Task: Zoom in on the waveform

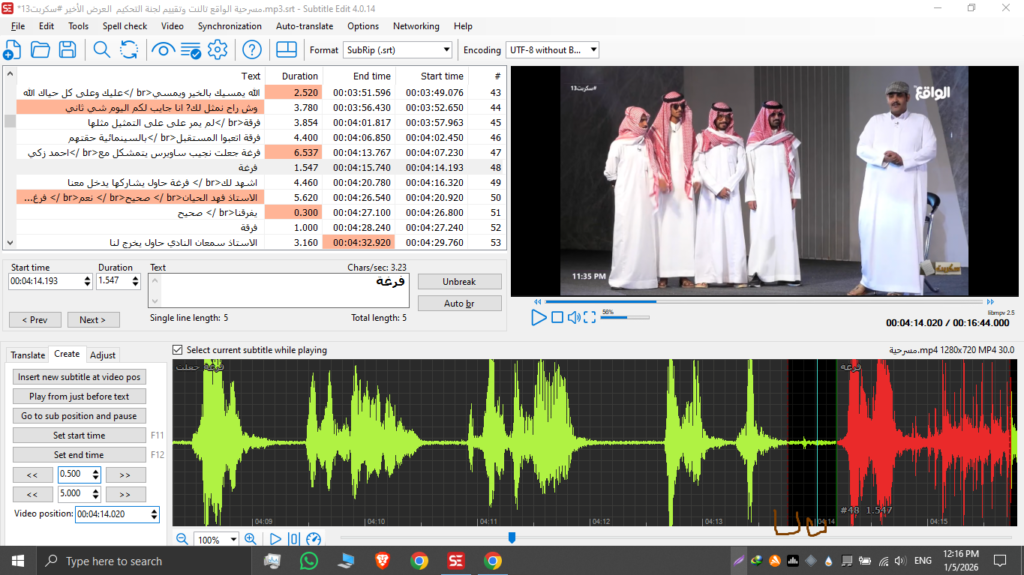Action: pyautogui.click(x=250, y=539)
